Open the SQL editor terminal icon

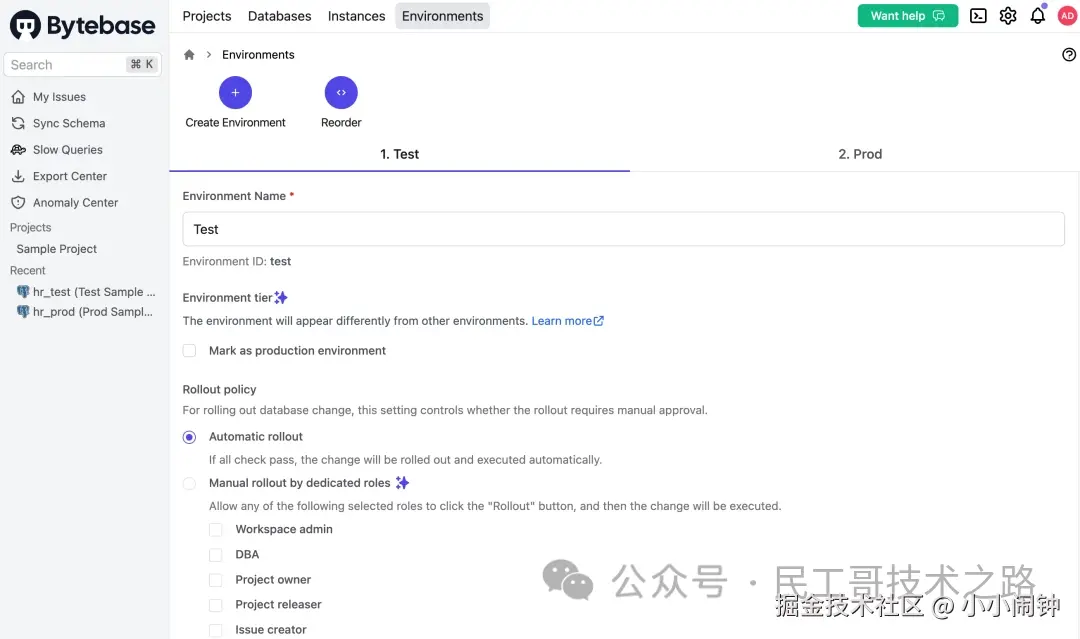pos(978,16)
